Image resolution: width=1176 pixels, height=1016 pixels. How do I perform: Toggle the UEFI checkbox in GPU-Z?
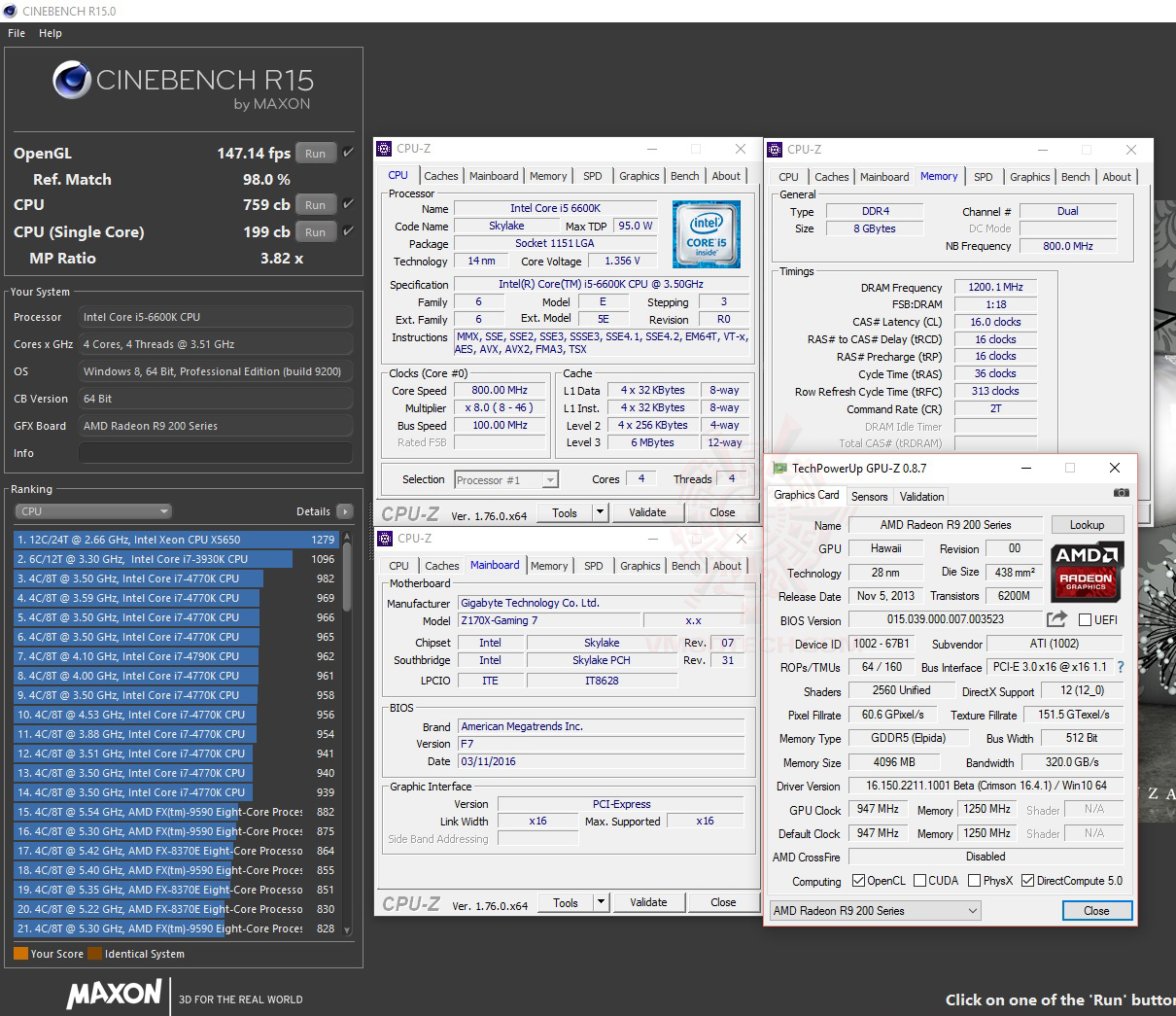pos(1085,619)
